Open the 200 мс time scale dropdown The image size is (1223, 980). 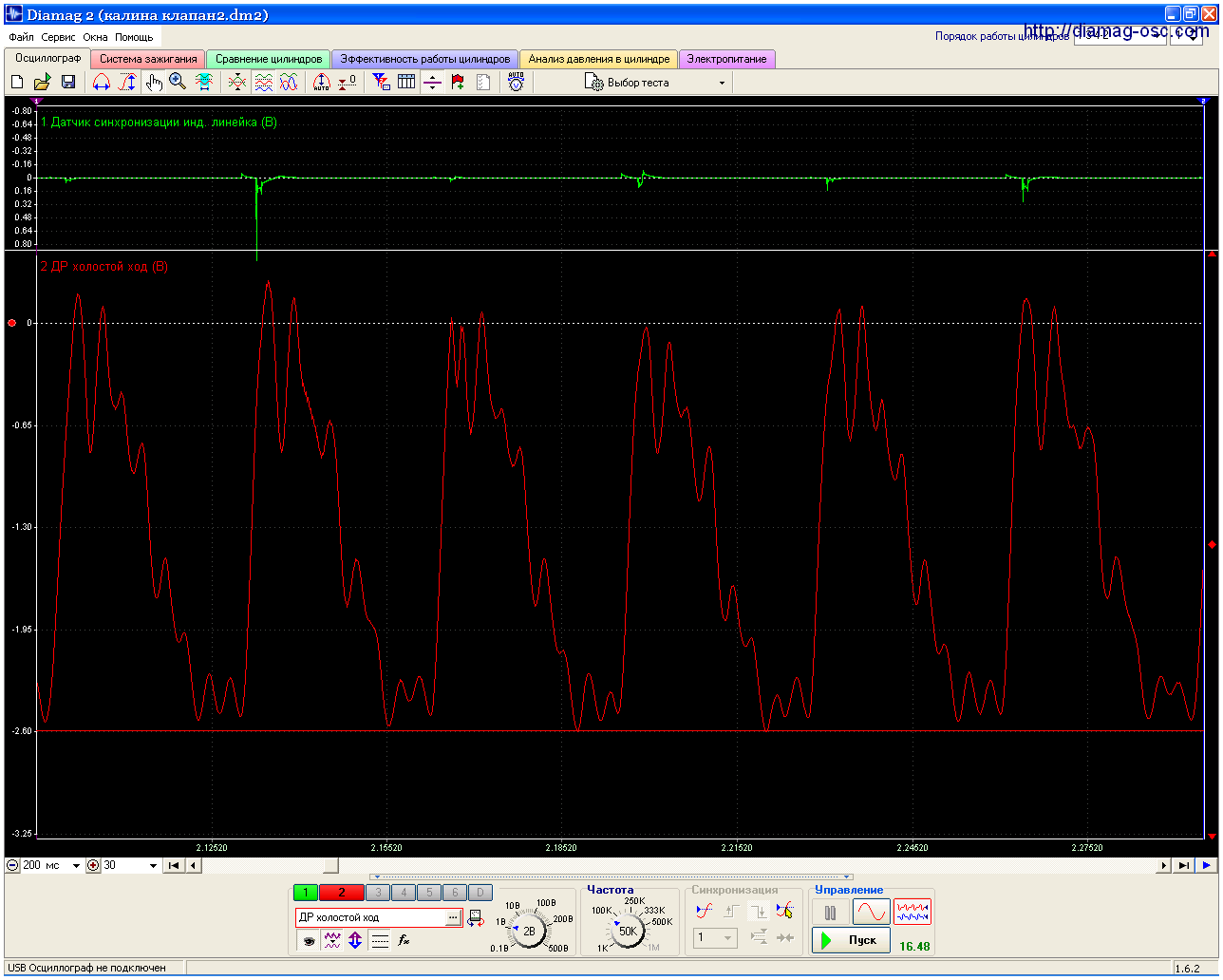pyautogui.click(x=76, y=865)
